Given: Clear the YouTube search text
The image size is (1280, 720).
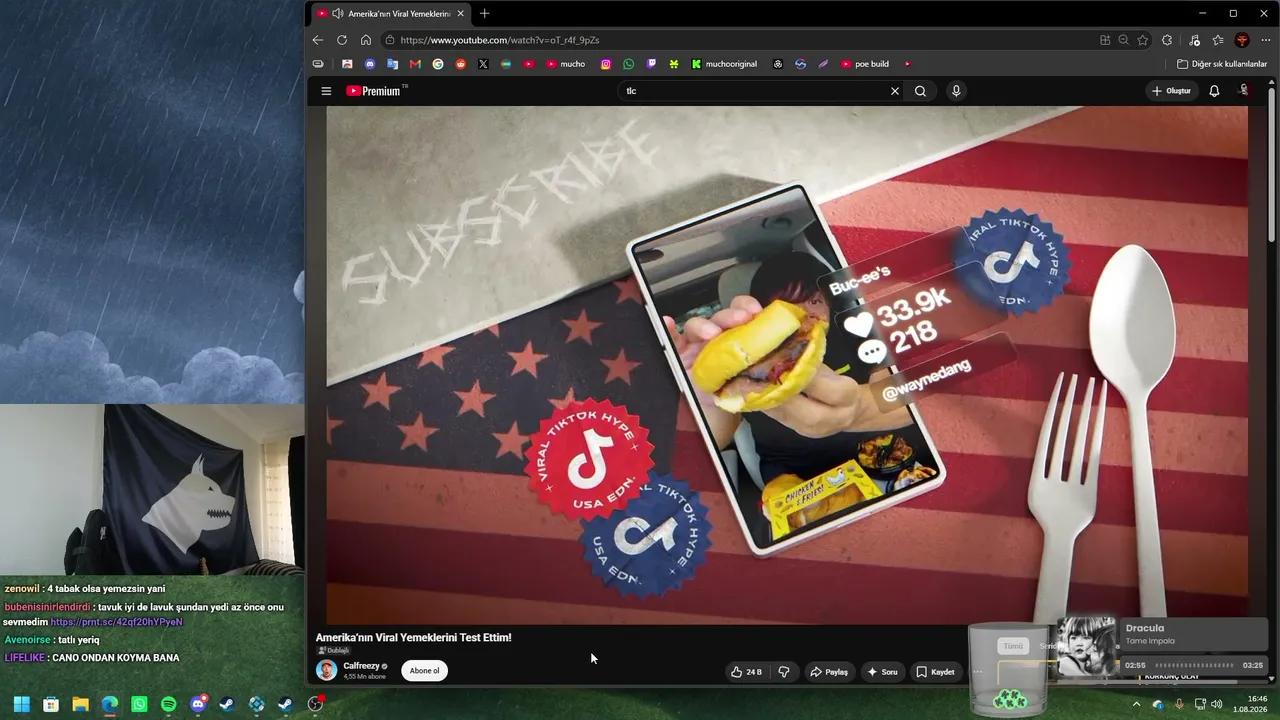Looking at the screenshot, I should pyautogui.click(x=895, y=91).
